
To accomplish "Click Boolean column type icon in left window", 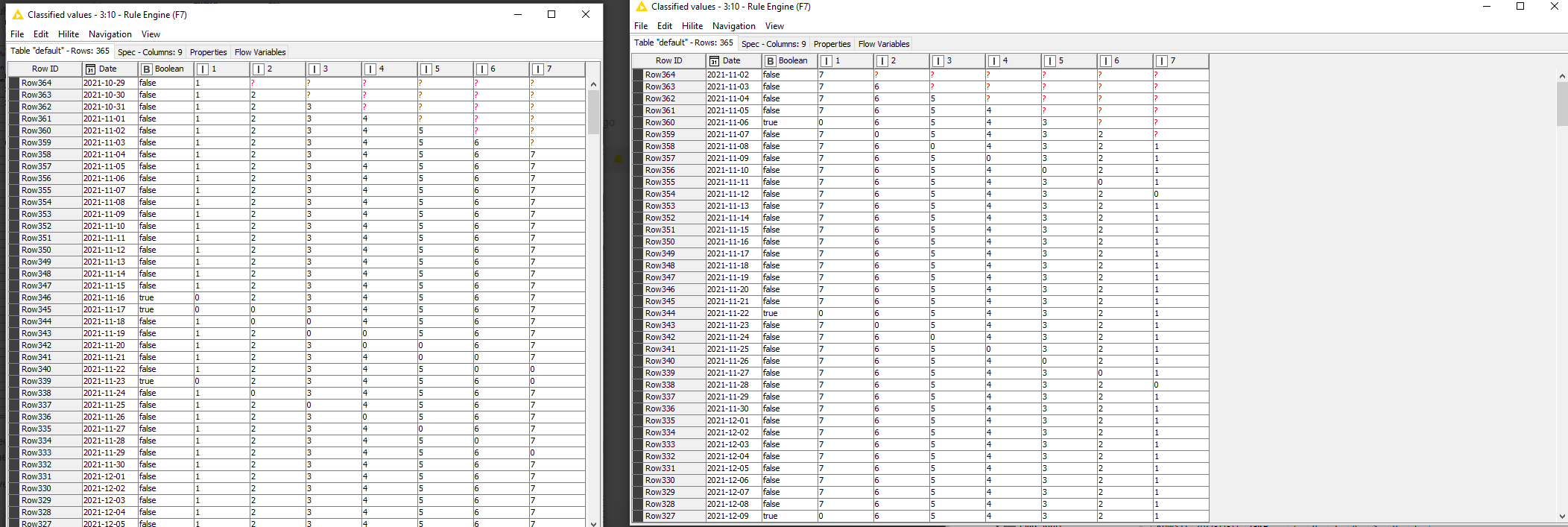I will pos(146,69).
